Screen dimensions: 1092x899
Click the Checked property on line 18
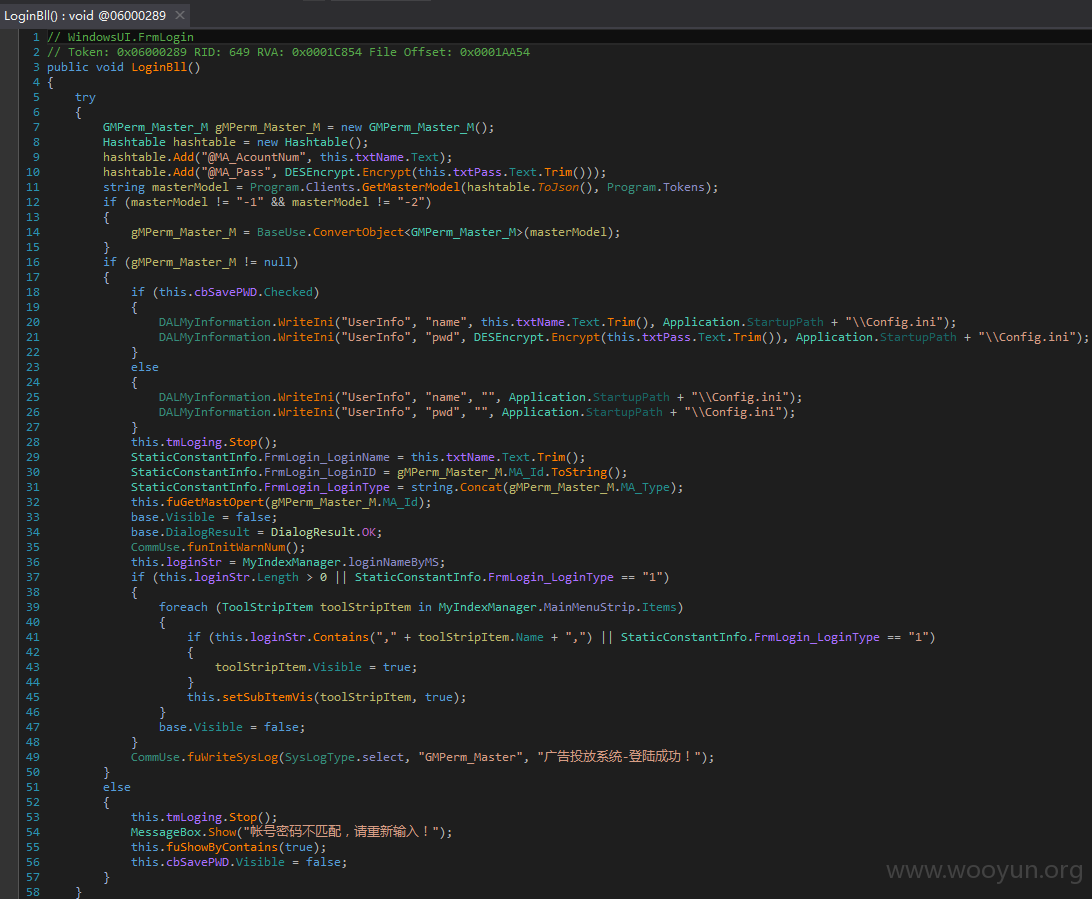[x=288, y=292]
